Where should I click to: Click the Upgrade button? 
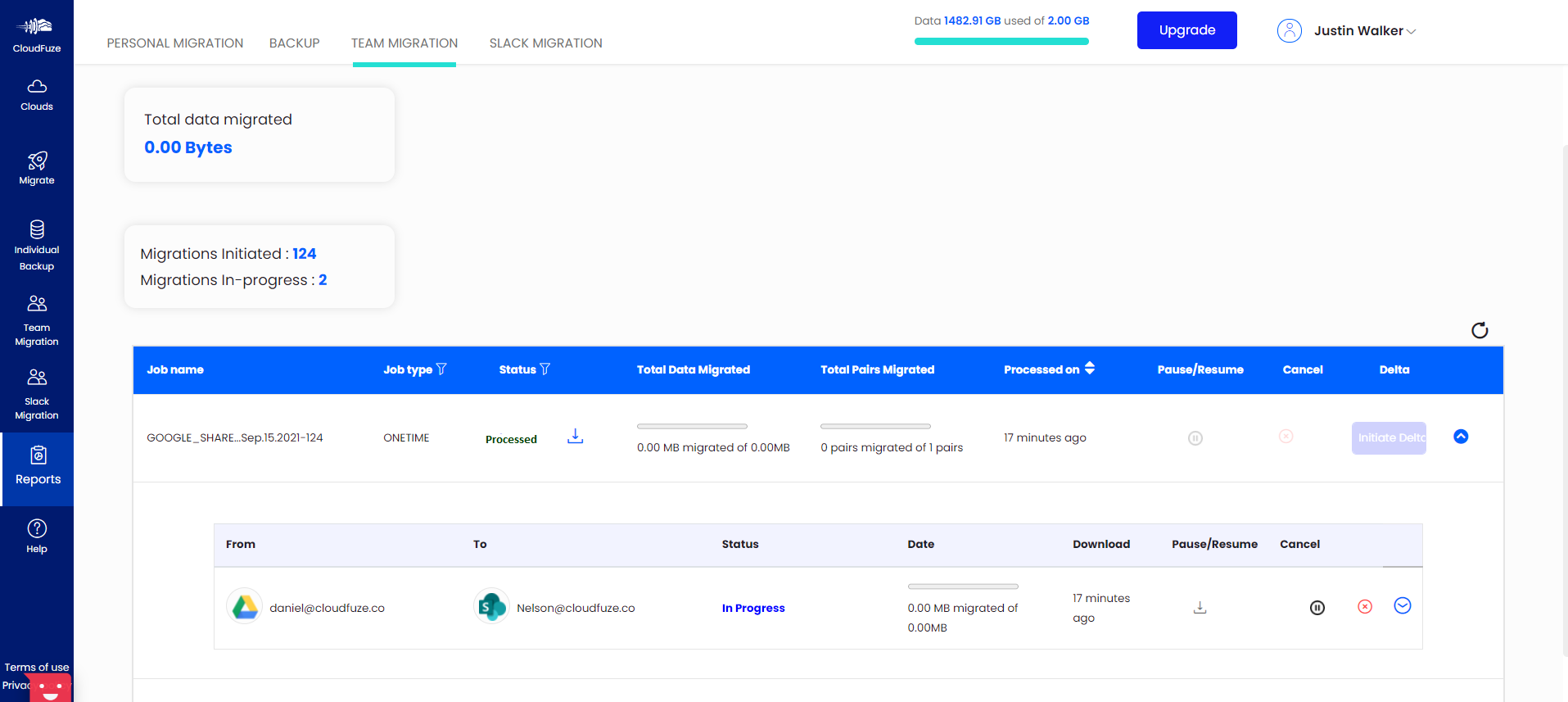coord(1186,30)
